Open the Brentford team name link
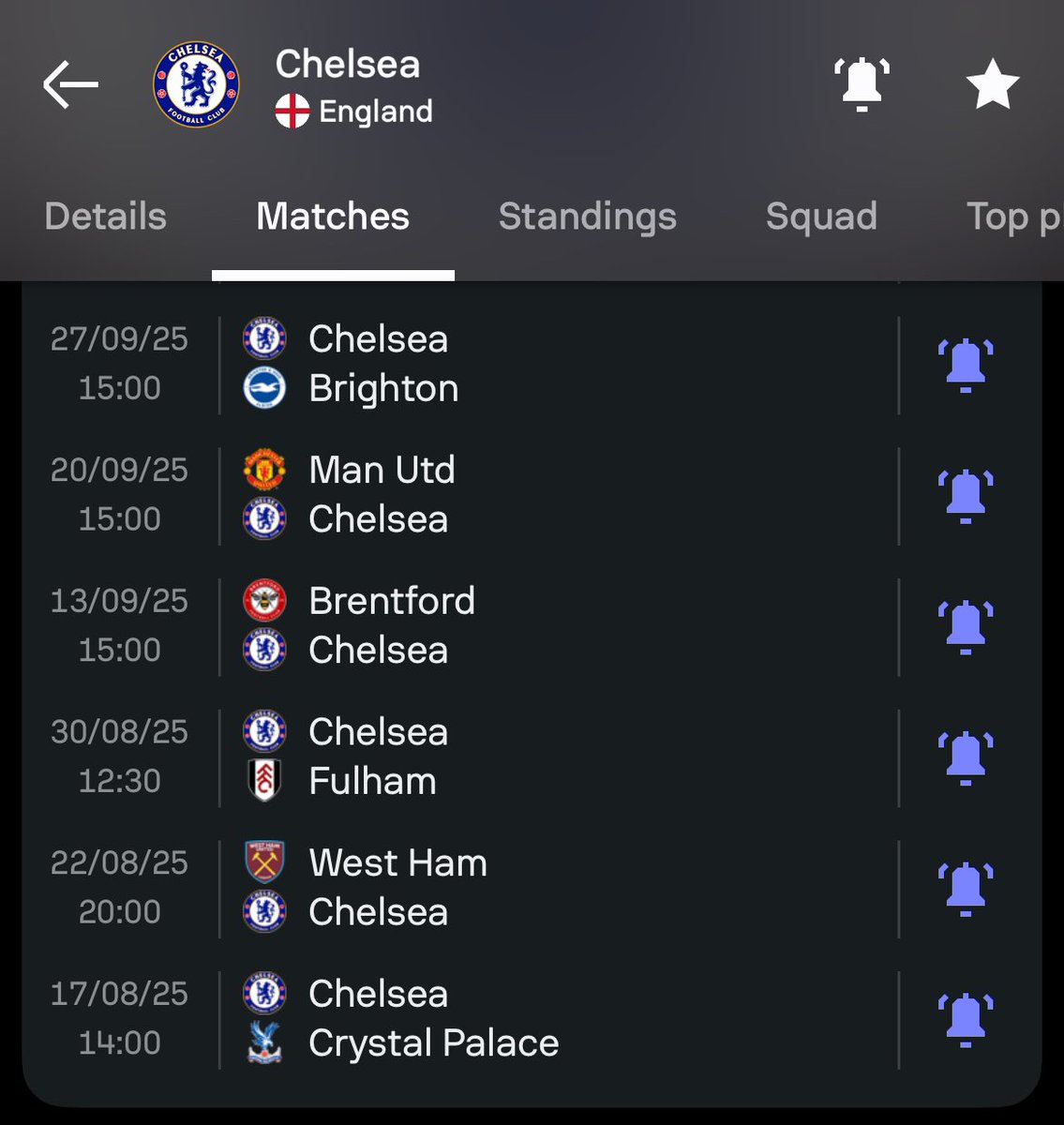The height and width of the screenshot is (1125, 1064). coord(392,601)
